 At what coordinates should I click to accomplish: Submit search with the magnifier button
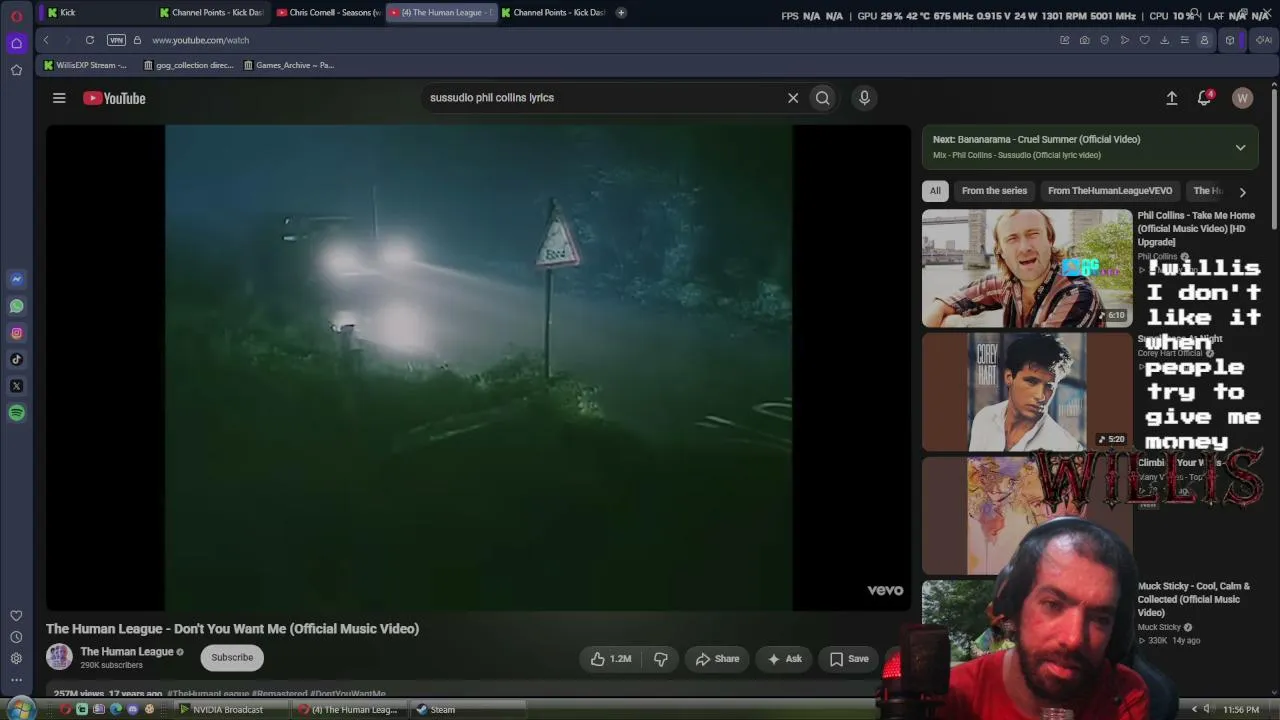point(822,98)
